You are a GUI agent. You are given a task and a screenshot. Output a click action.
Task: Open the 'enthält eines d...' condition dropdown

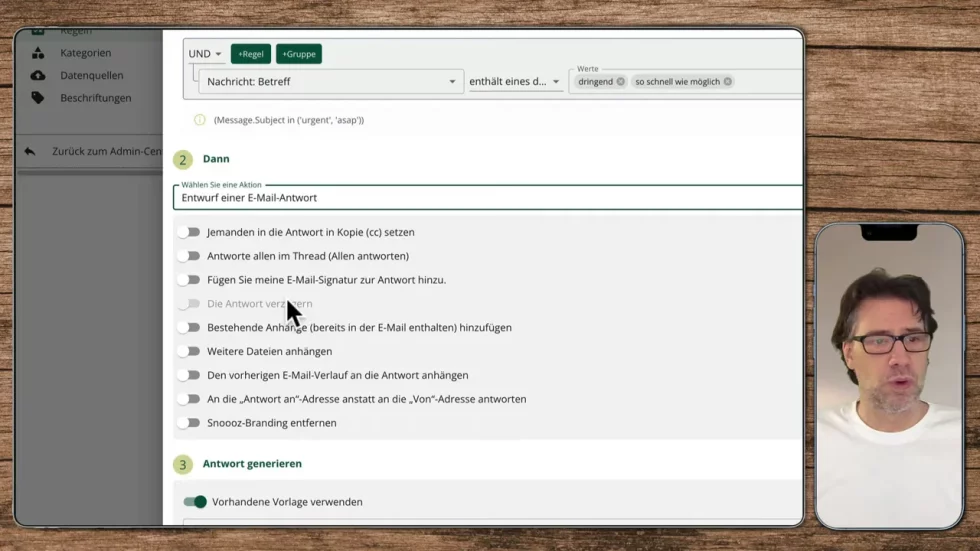(x=515, y=82)
